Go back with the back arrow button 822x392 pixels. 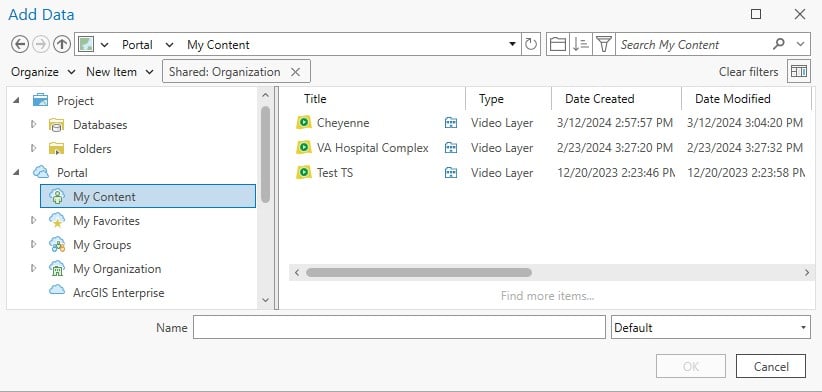point(20,45)
